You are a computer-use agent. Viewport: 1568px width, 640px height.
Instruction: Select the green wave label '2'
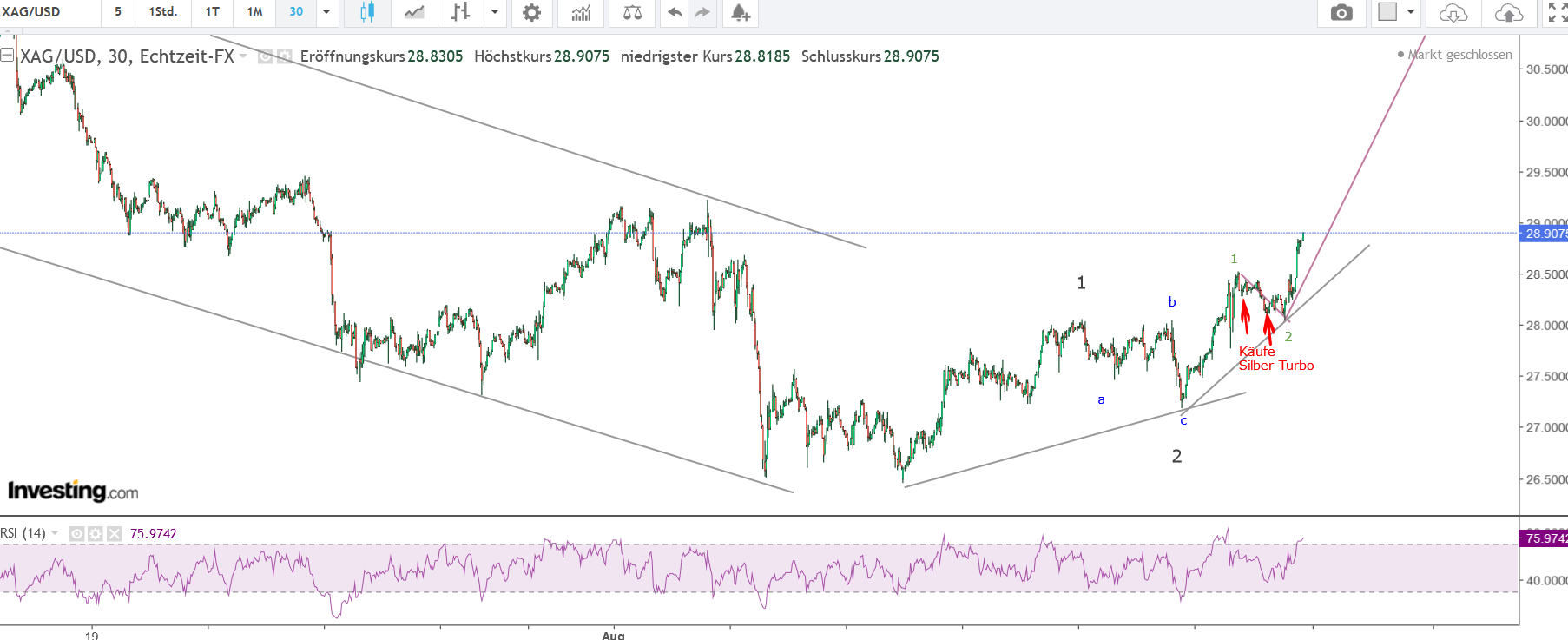[x=1288, y=337]
